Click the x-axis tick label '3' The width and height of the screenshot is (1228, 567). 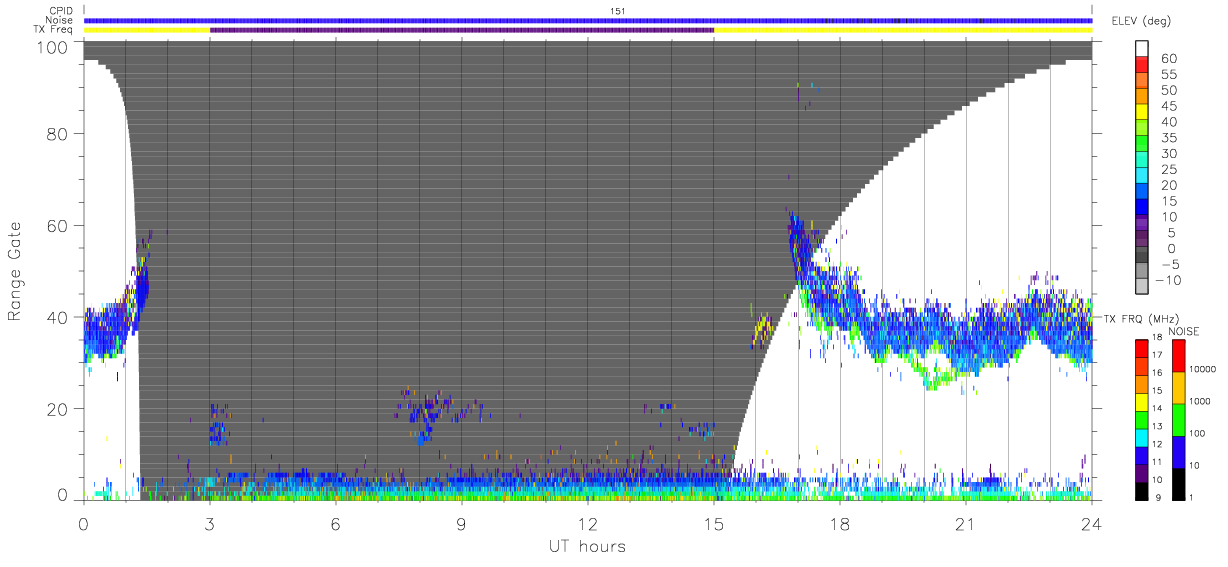pos(210,524)
